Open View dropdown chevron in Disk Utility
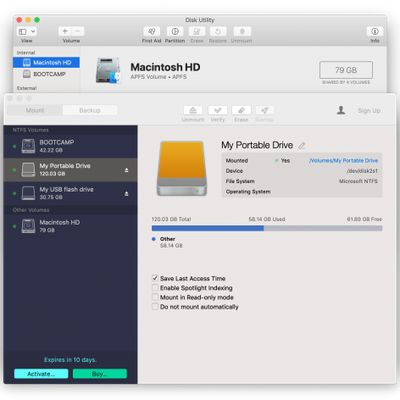 click(x=33, y=32)
